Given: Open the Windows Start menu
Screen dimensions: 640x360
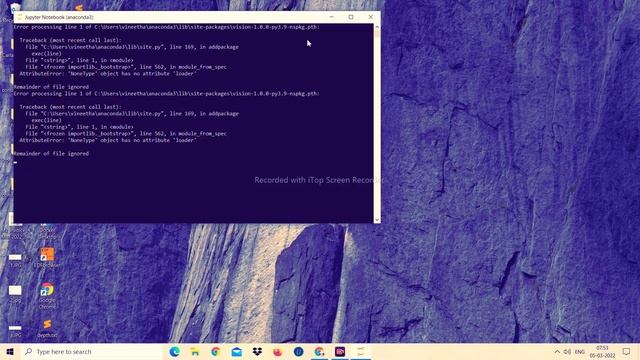Looking at the screenshot, I should click(x=10, y=351).
